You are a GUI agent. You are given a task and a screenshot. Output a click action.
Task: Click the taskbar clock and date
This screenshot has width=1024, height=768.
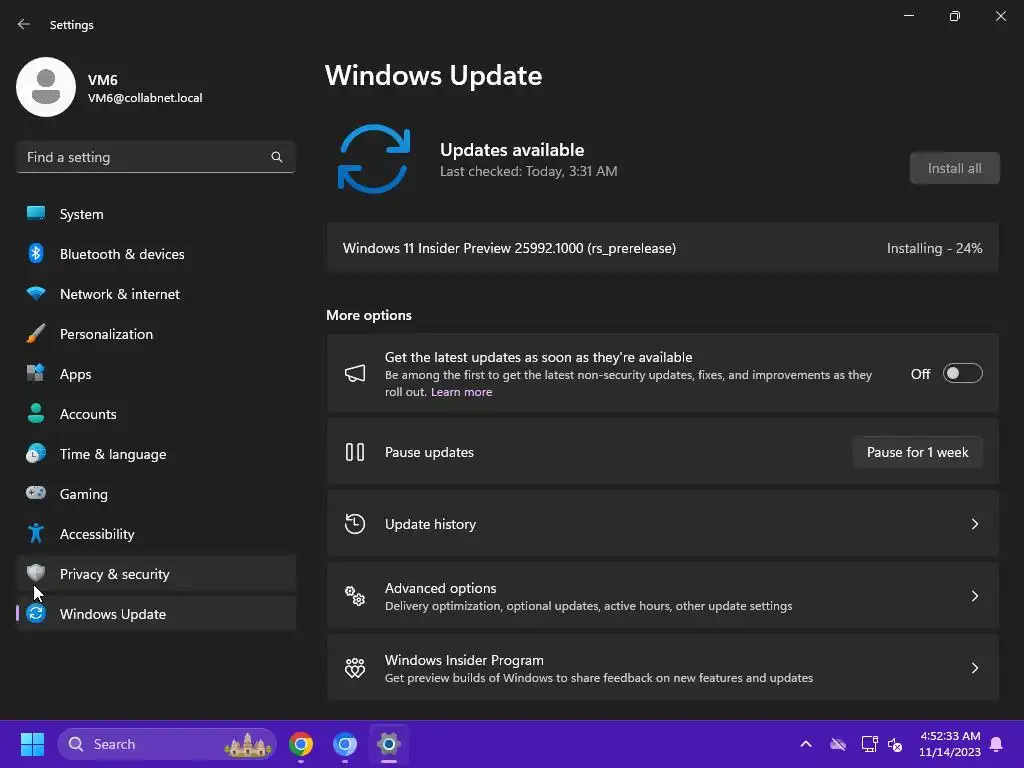click(x=950, y=744)
